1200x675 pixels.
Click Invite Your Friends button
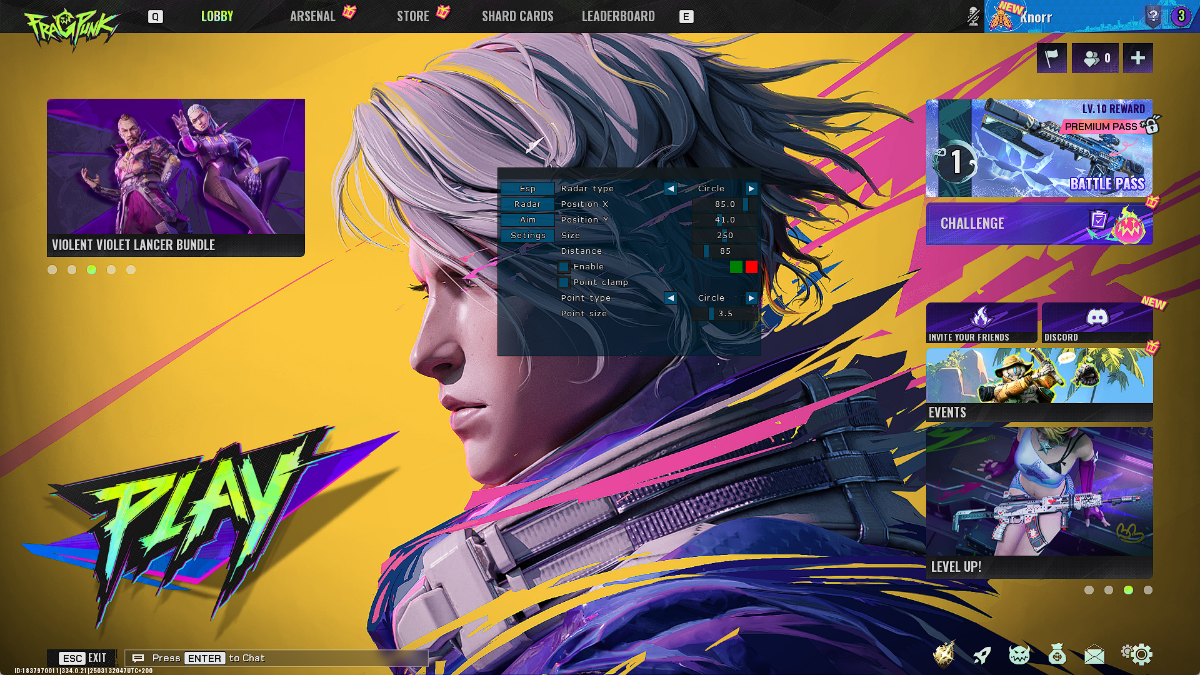click(x=981, y=323)
